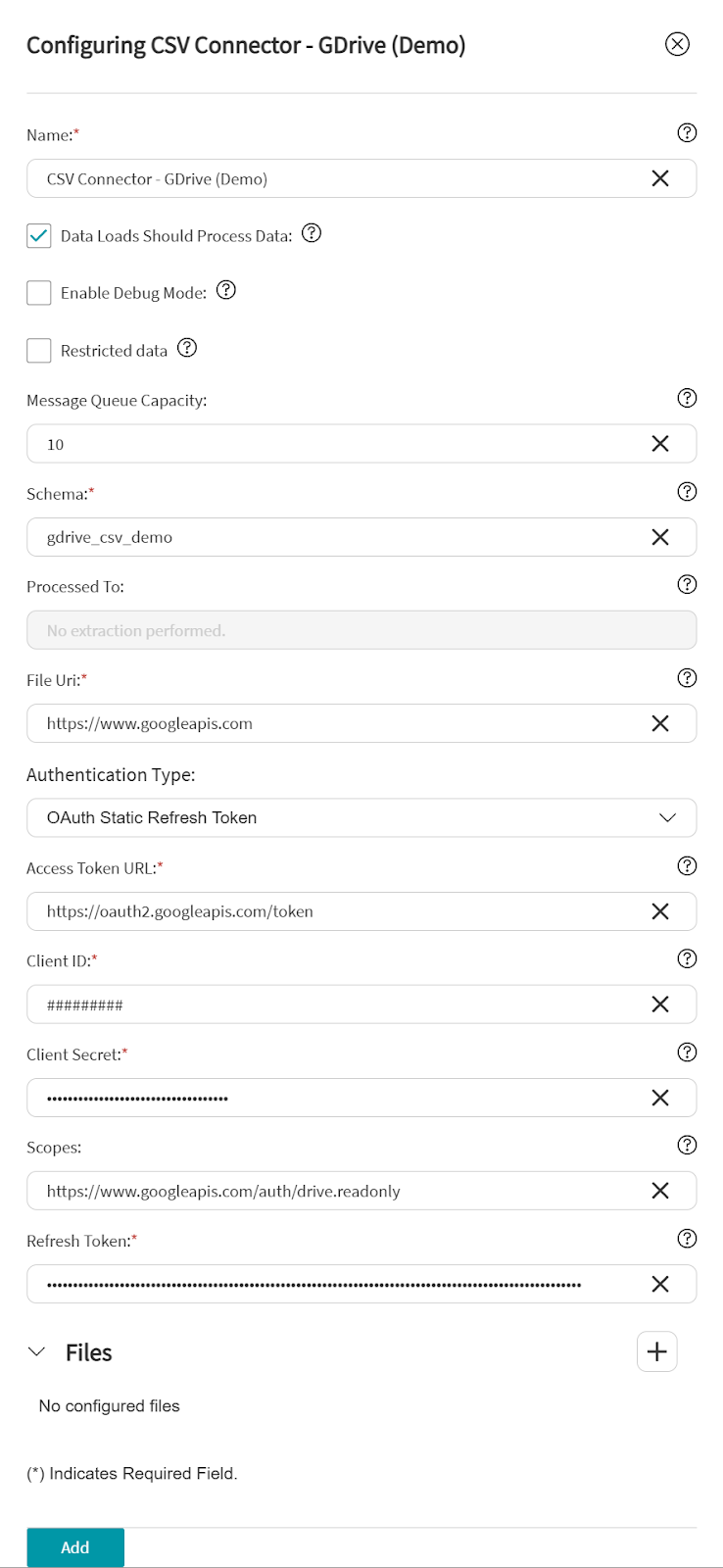The width and height of the screenshot is (723, 1568).
Task: Close the Configuring CSV Connector dialog
Action: (677, 44)
